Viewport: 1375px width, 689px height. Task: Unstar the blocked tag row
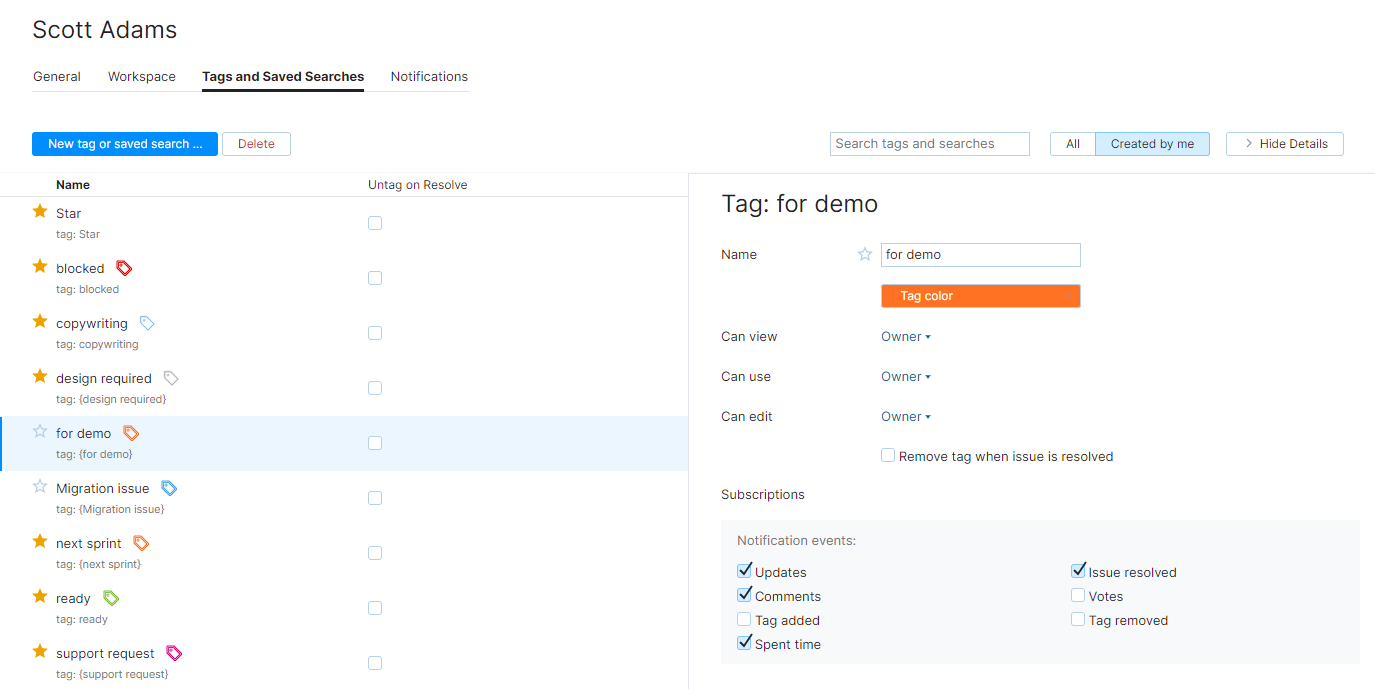pyautogui.click(x=40, y=267)
